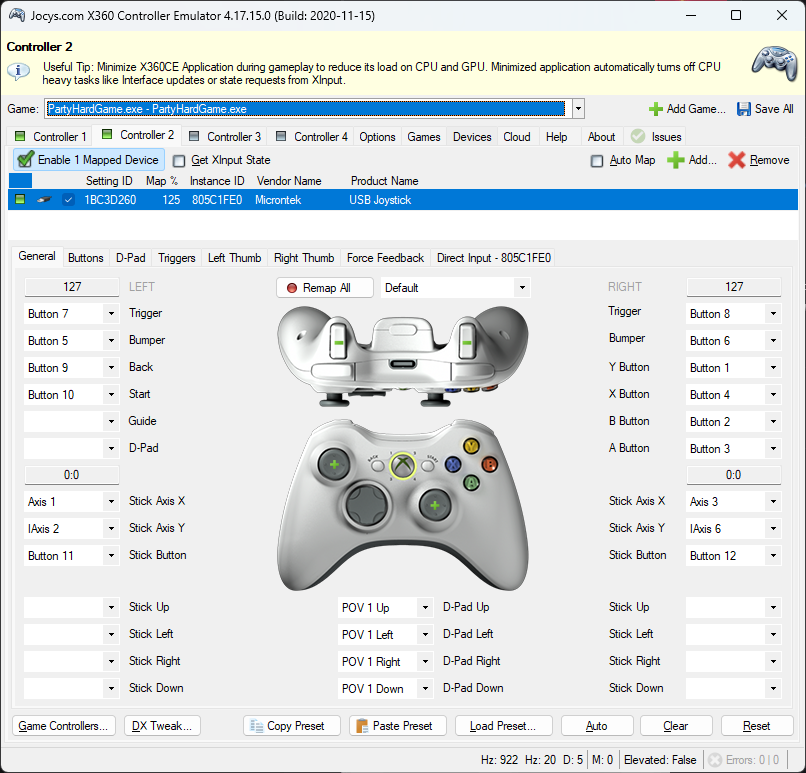
Task: Click the green plus Add device icon
Action: click(675, 160)
